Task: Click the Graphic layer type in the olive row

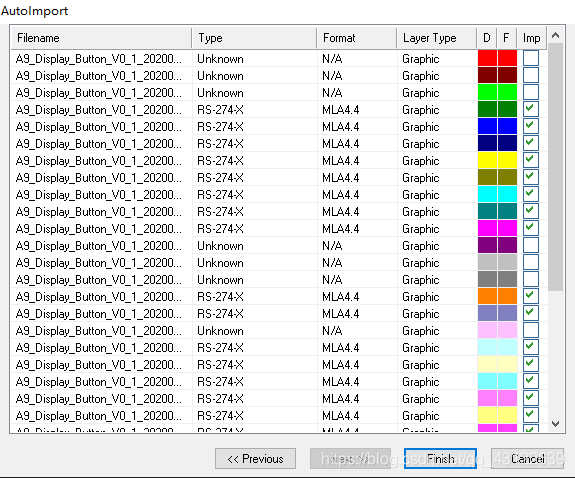Action: (420, 178)
